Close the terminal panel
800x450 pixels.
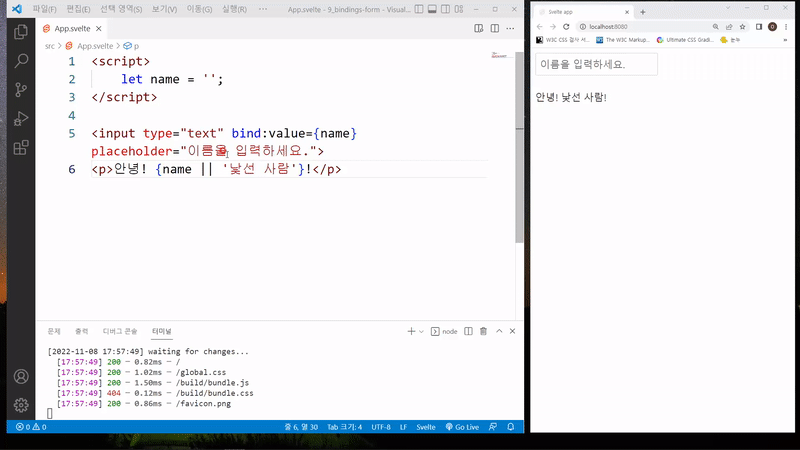(512, 331)
